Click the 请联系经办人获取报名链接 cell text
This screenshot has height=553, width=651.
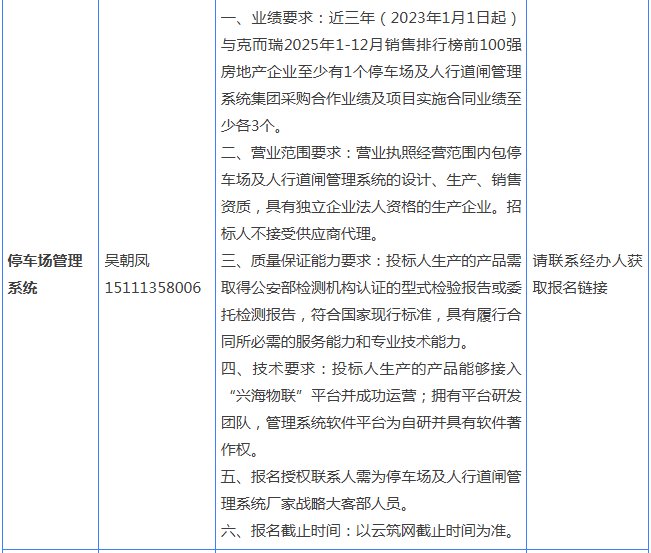(587, 274)
